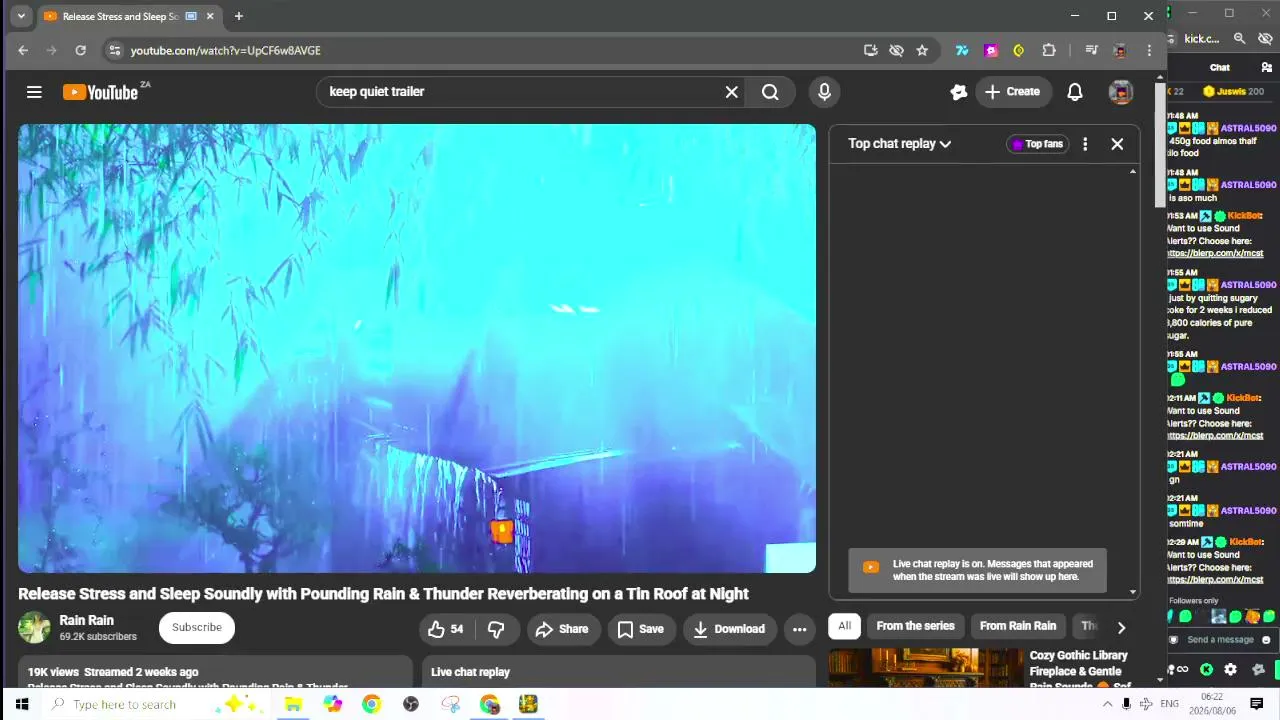This screenshot has width=1280, height=720.
Task: Close the Top chat replay panel
Action: (x=1117, y=144)
